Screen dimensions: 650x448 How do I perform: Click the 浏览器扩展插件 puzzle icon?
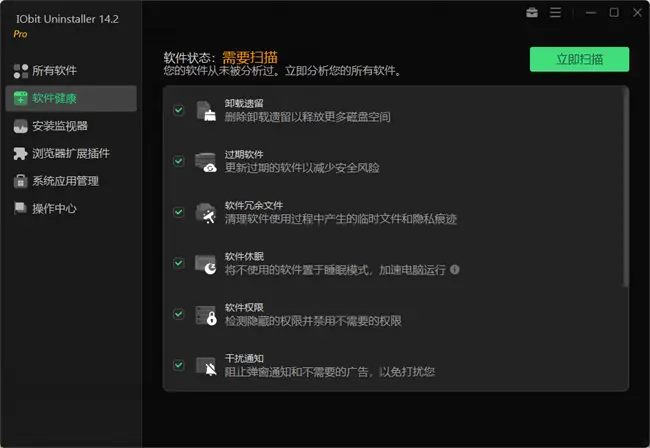tap(20, 154)
